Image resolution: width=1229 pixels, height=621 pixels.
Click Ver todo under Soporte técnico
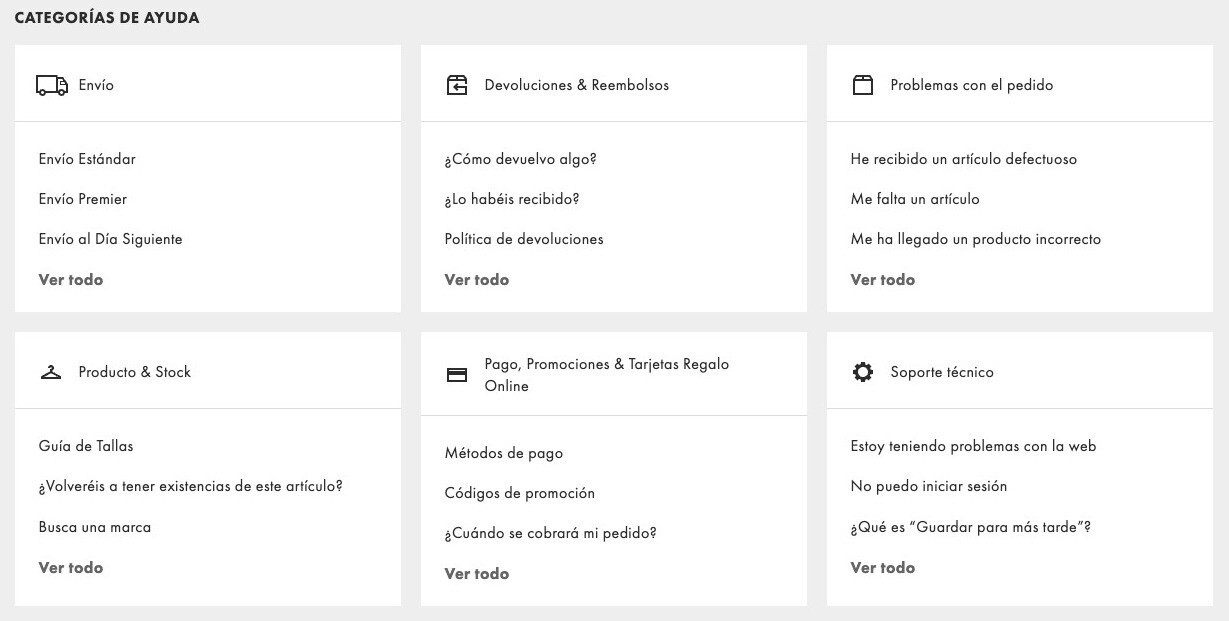pos(883,568)
